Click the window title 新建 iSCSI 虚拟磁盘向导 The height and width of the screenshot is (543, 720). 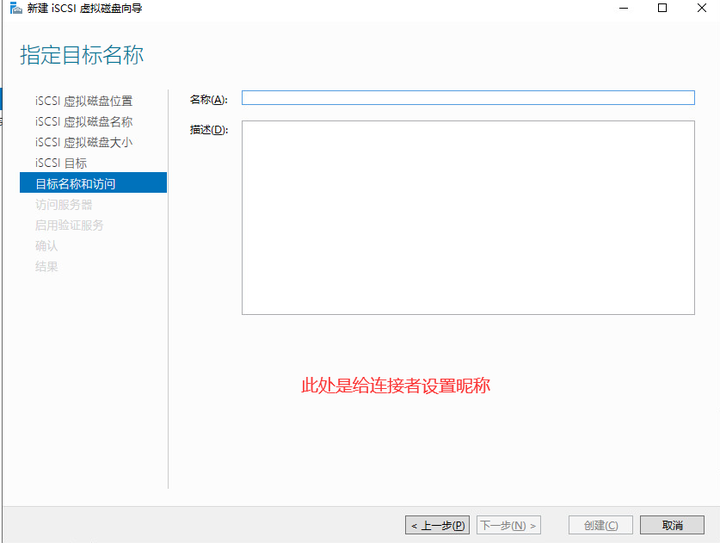(x=84, y=8)
